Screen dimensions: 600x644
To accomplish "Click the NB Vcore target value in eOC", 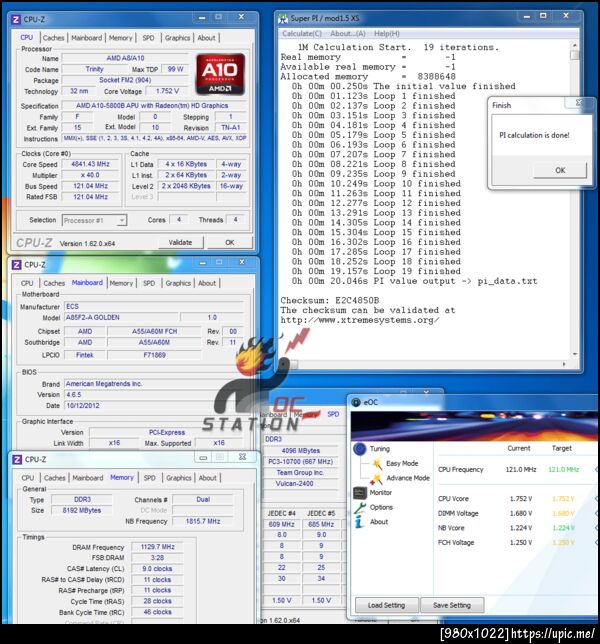I will coord(563,528).
